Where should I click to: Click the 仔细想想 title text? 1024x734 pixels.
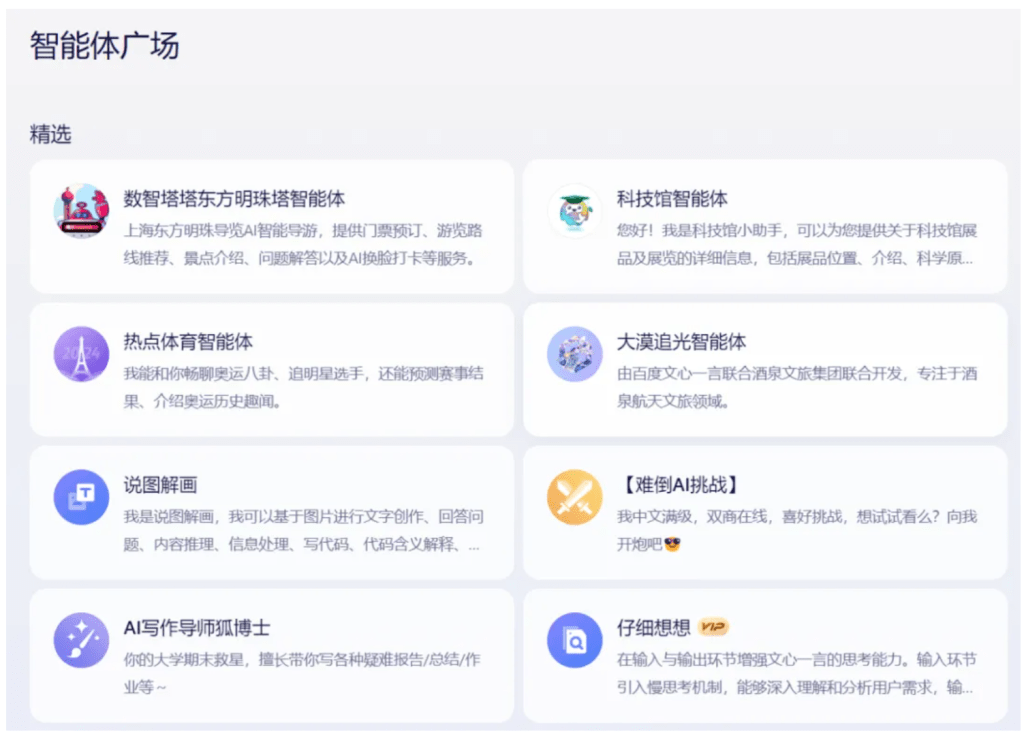tap(653, 628)
